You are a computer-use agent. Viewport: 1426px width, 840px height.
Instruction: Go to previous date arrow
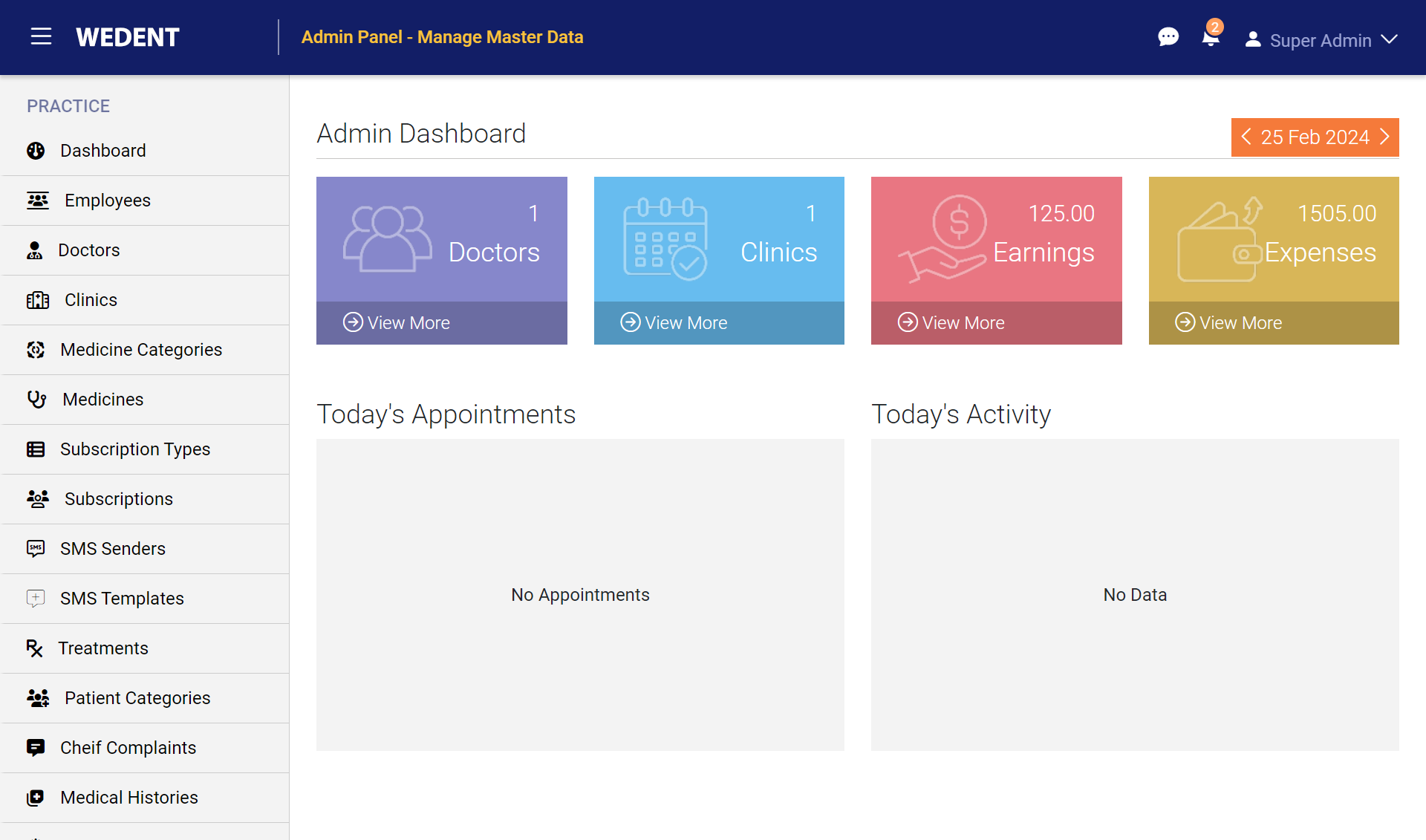(x=1246, y=137)
